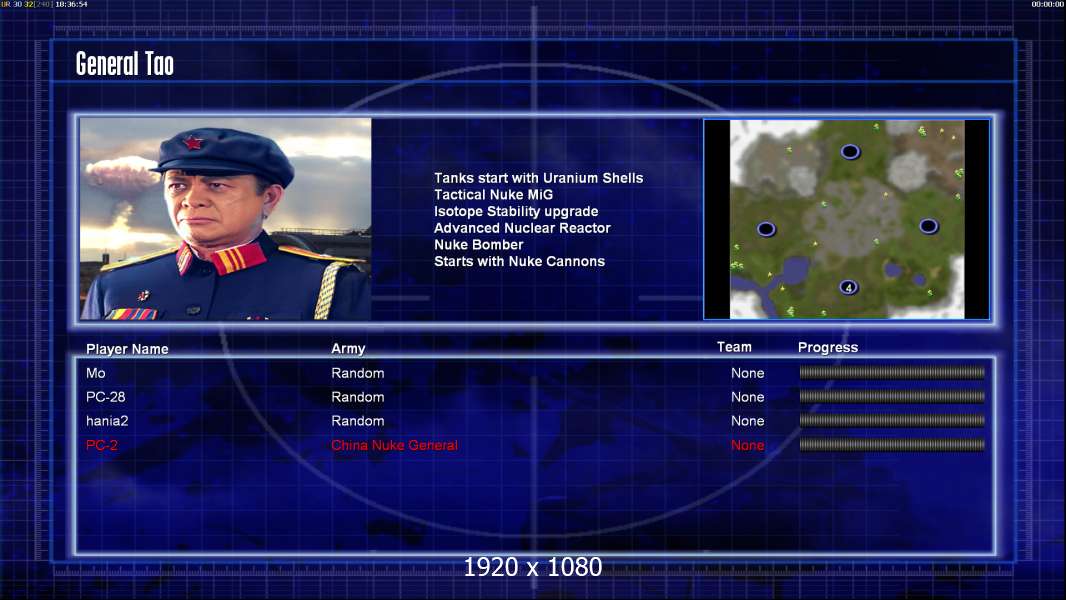This screenshot has height=600, width=1066.
Task: Click red team None for PC-2
Action: tap(748, 445)
